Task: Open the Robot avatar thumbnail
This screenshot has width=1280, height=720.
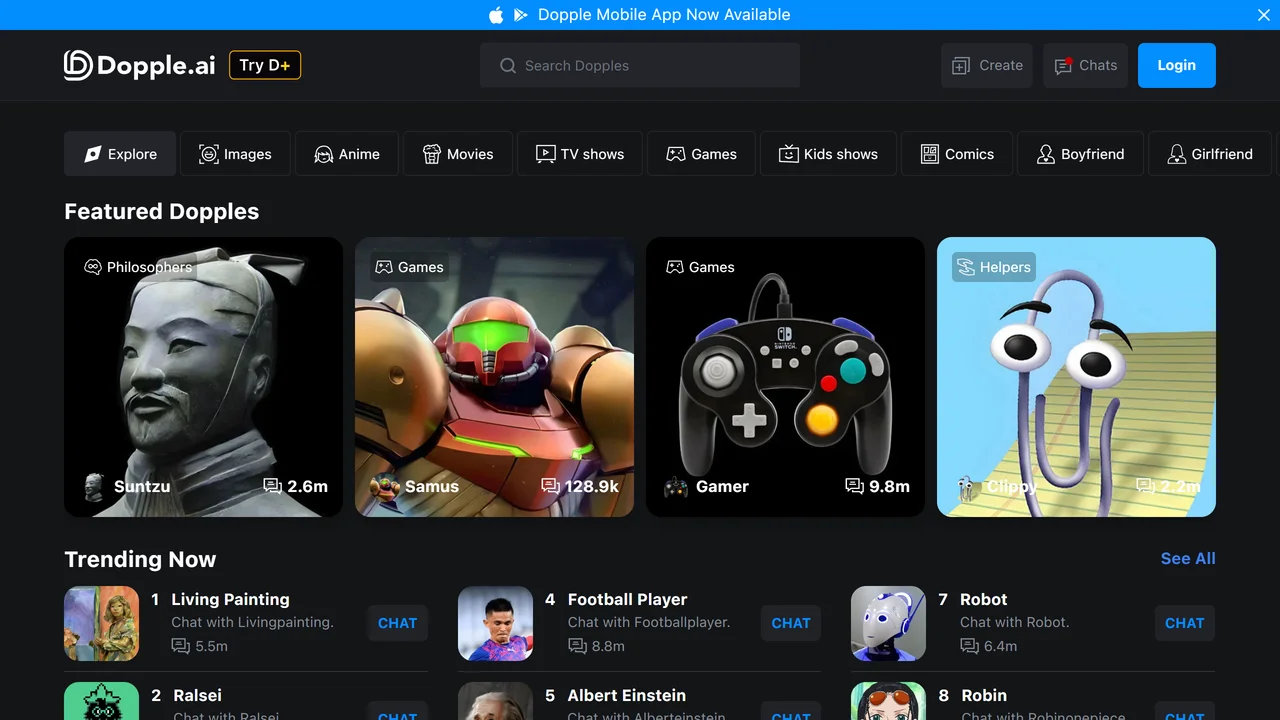Action: click(888, 623)
